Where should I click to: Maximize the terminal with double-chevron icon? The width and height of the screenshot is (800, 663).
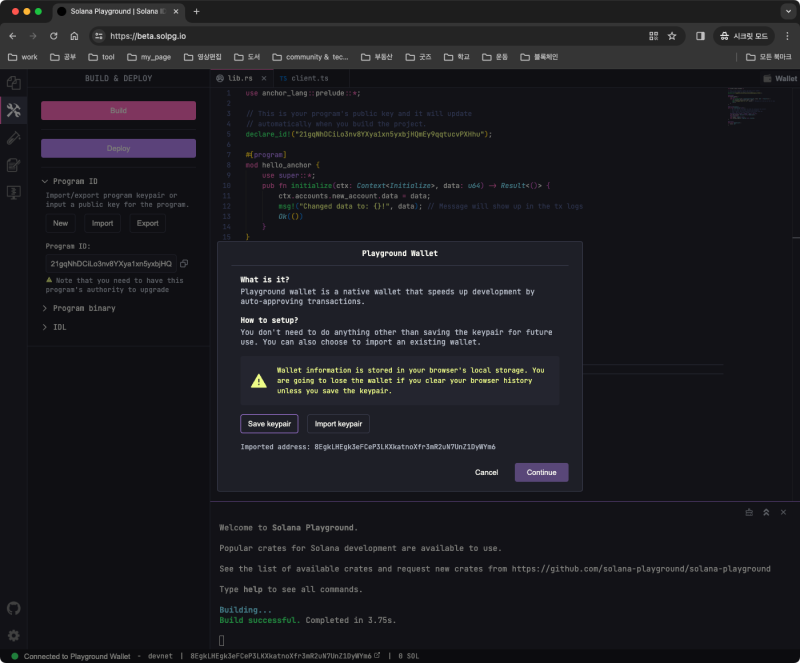click(x=766, y=512)
